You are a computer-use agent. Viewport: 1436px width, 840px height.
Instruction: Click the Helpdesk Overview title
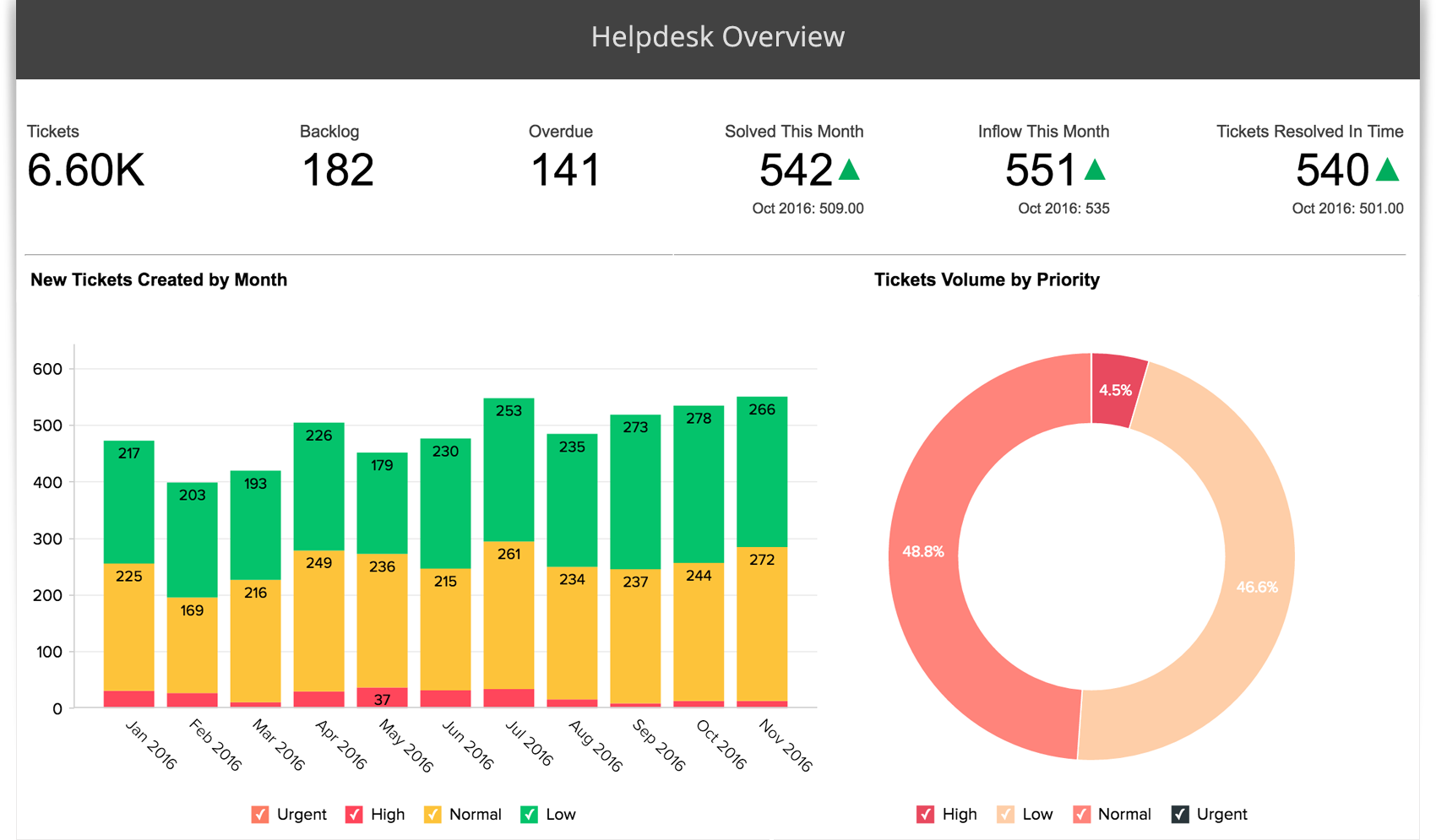pos(718,36)
